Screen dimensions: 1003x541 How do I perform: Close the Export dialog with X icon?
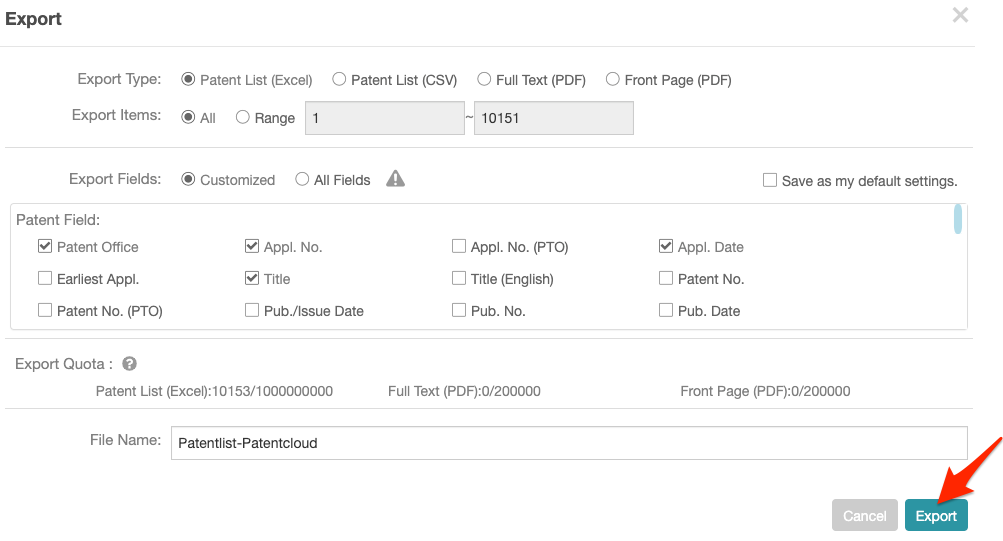point(960,15)
